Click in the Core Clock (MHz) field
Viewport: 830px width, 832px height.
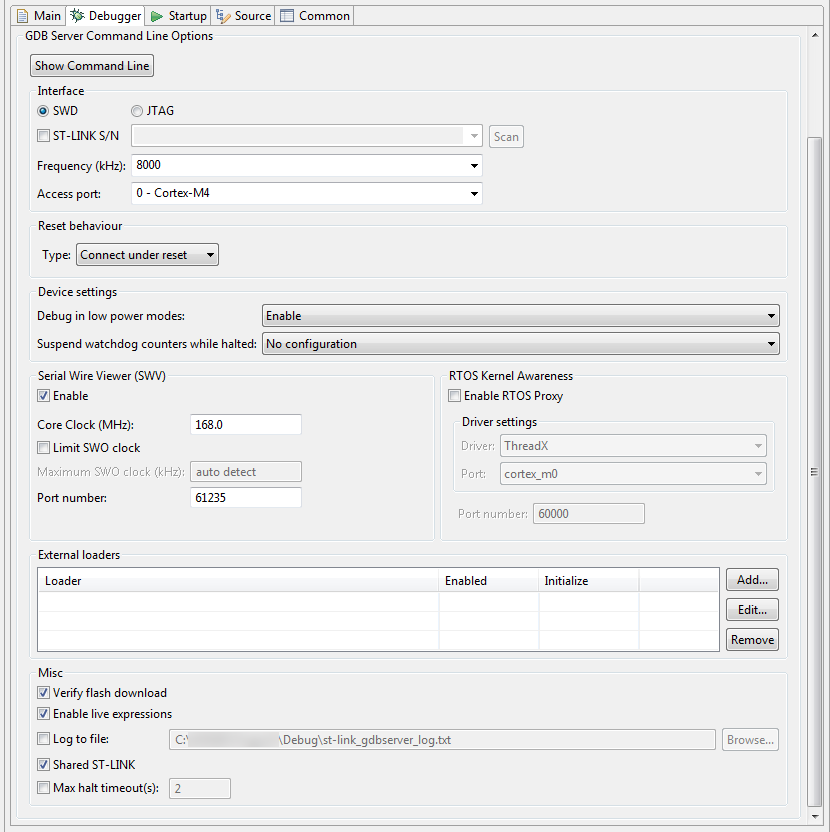(x=245, y=424)
